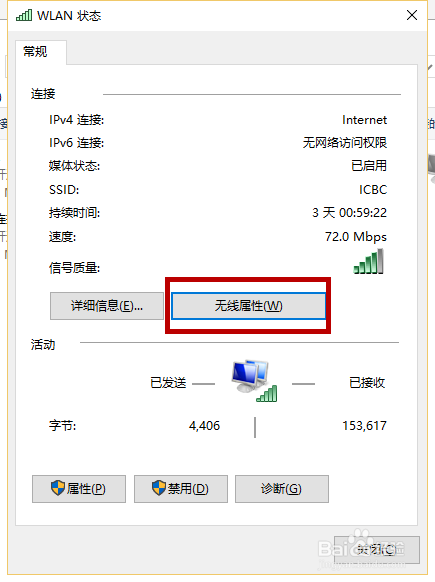Click the IPv6 value 无网络访问权限
Viewport: 435px width, 582px height.
[x=345, y=143]
